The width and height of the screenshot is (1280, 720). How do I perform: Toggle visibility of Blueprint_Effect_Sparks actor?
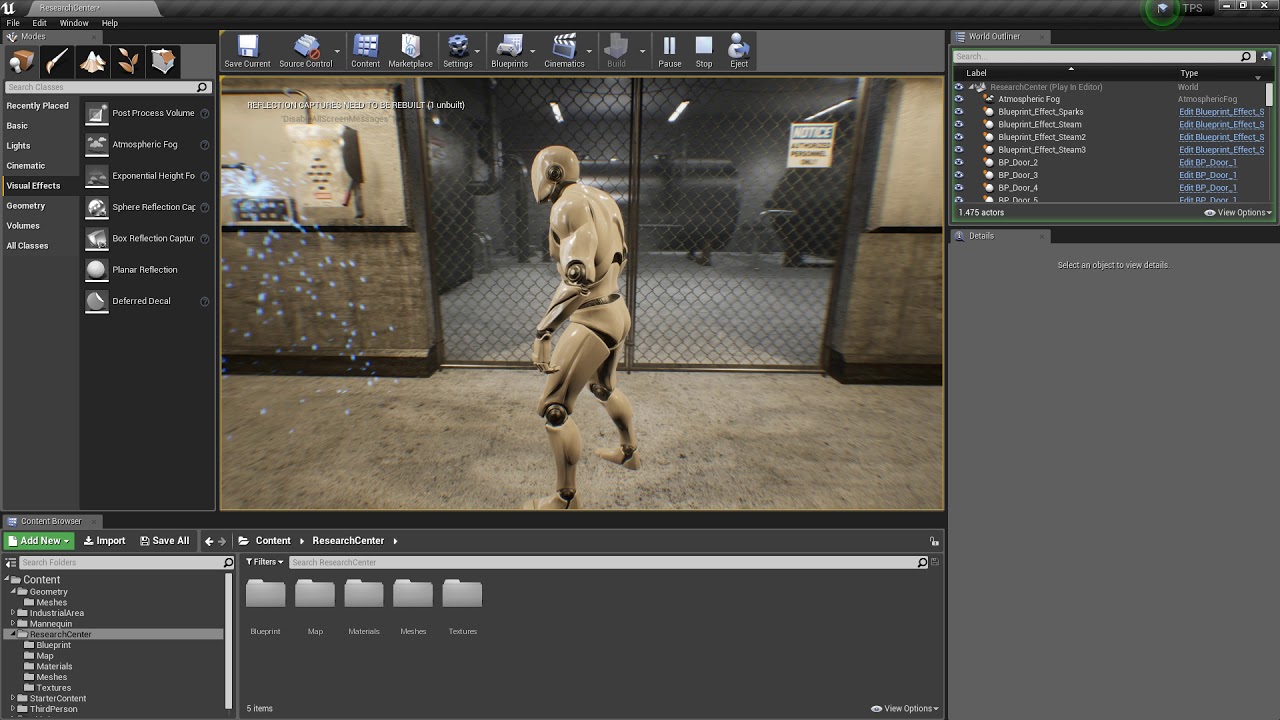(959, 112)
